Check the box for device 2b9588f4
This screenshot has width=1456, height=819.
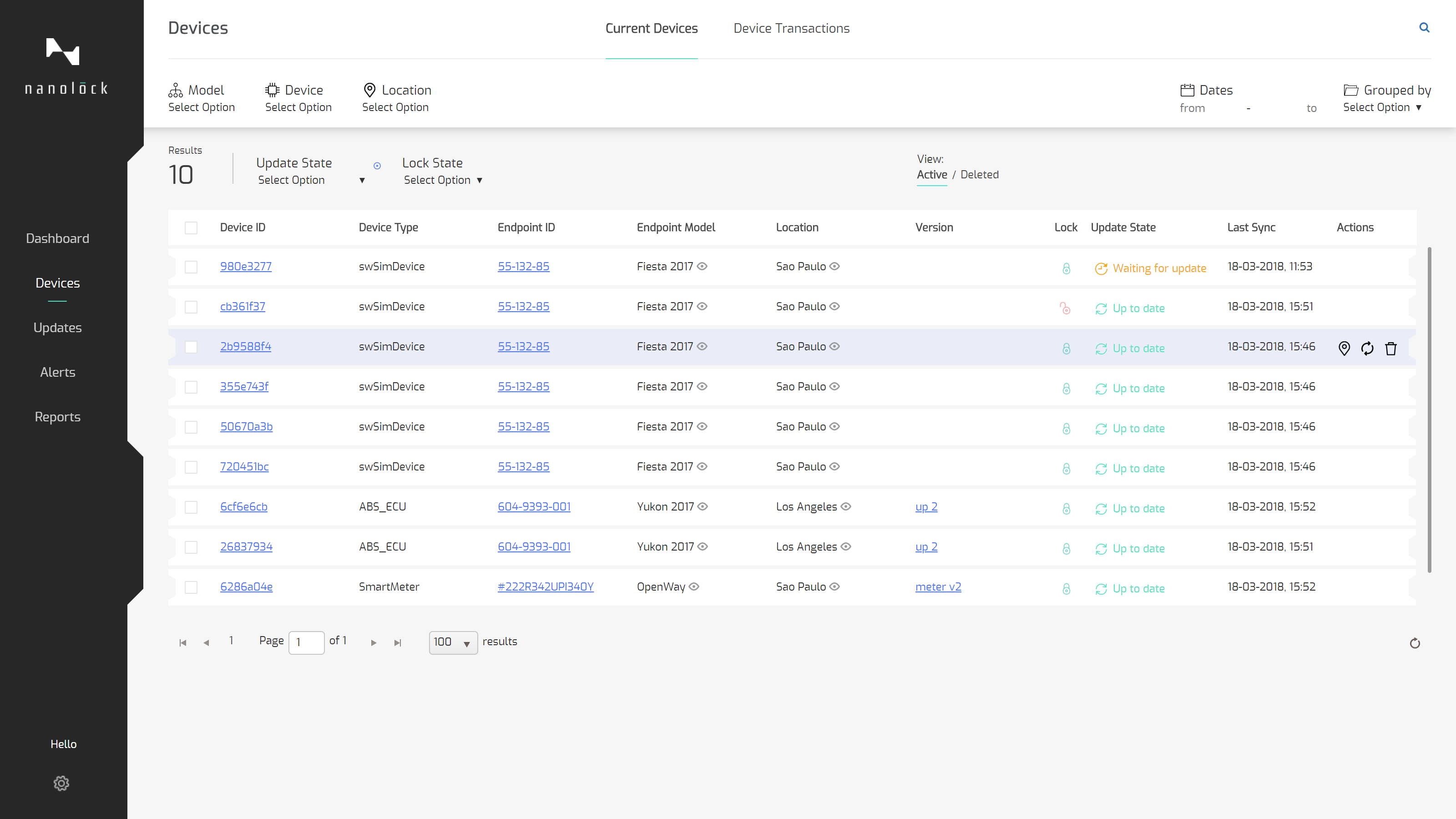click(x=191, y=347)
